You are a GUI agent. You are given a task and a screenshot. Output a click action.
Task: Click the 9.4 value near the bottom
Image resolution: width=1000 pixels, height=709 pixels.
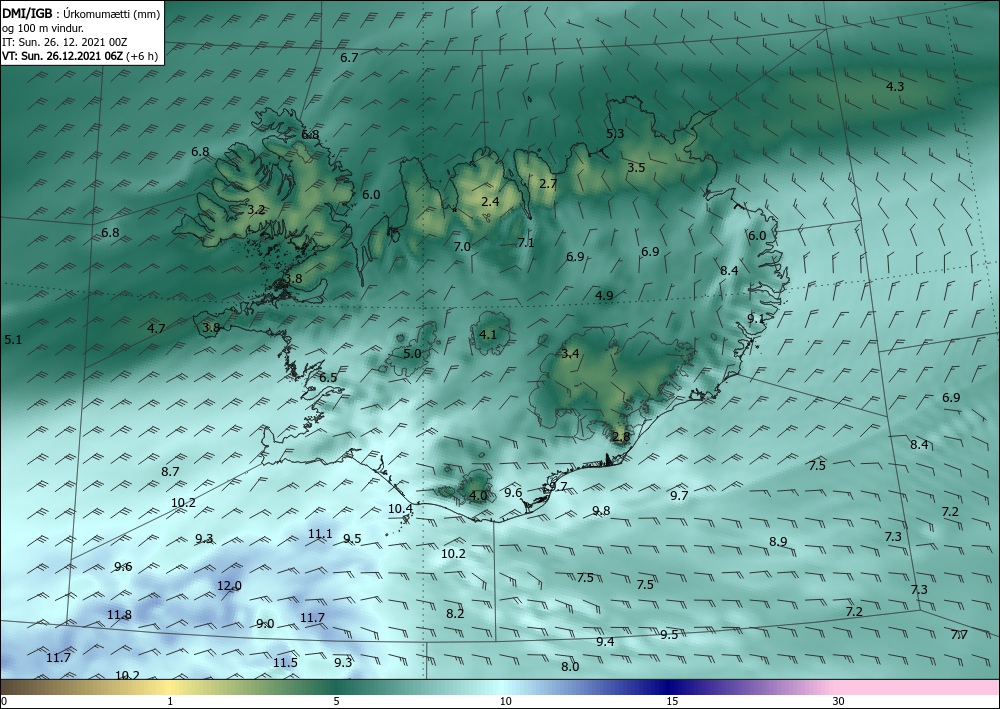(x=605, y=642)
